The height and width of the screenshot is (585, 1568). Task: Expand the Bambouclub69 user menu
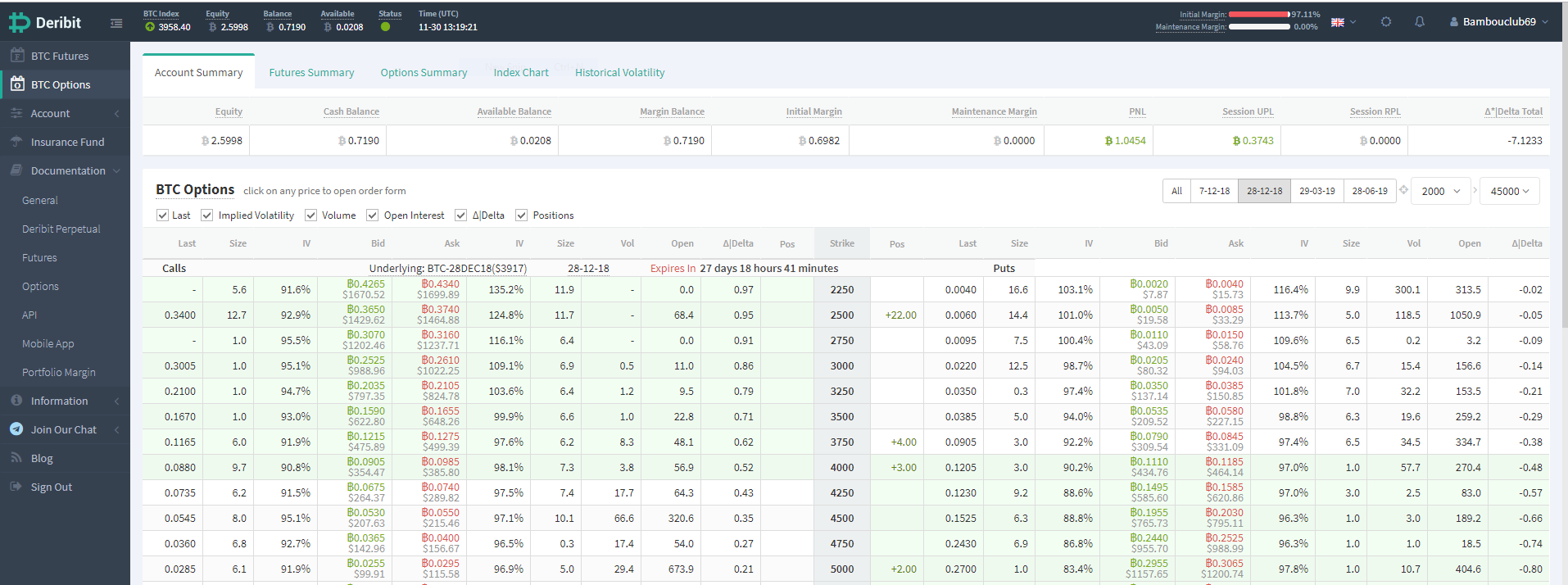pyautogui.click(x=1498, y=22)
